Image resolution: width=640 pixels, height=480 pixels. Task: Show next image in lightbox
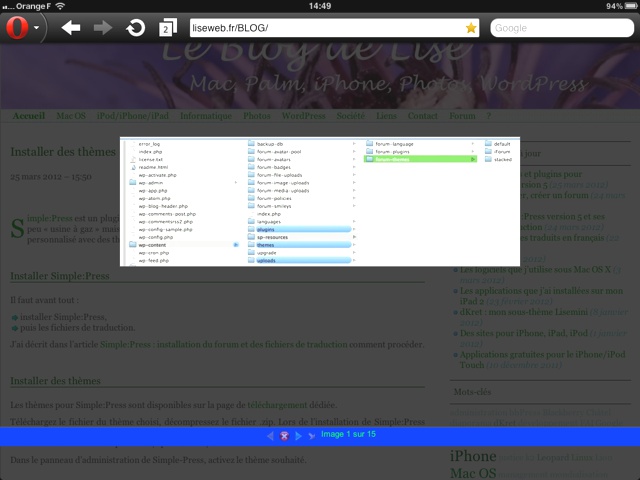click(x=298, y=436)
